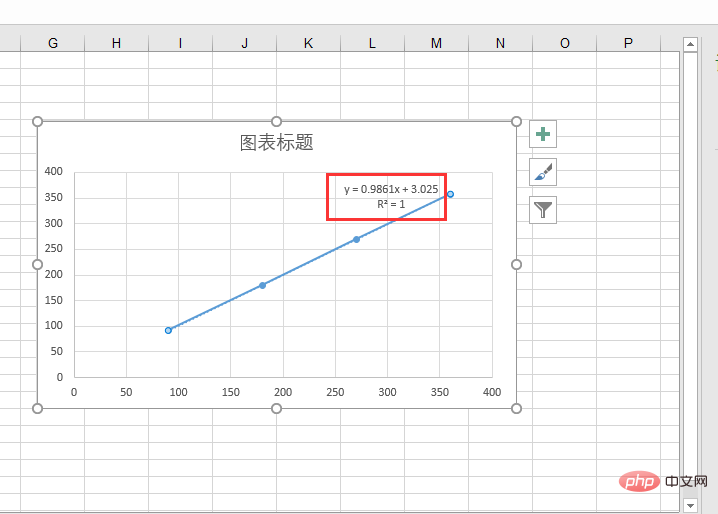
Task: Select the data point near x 360
Action: coord(450,194)
